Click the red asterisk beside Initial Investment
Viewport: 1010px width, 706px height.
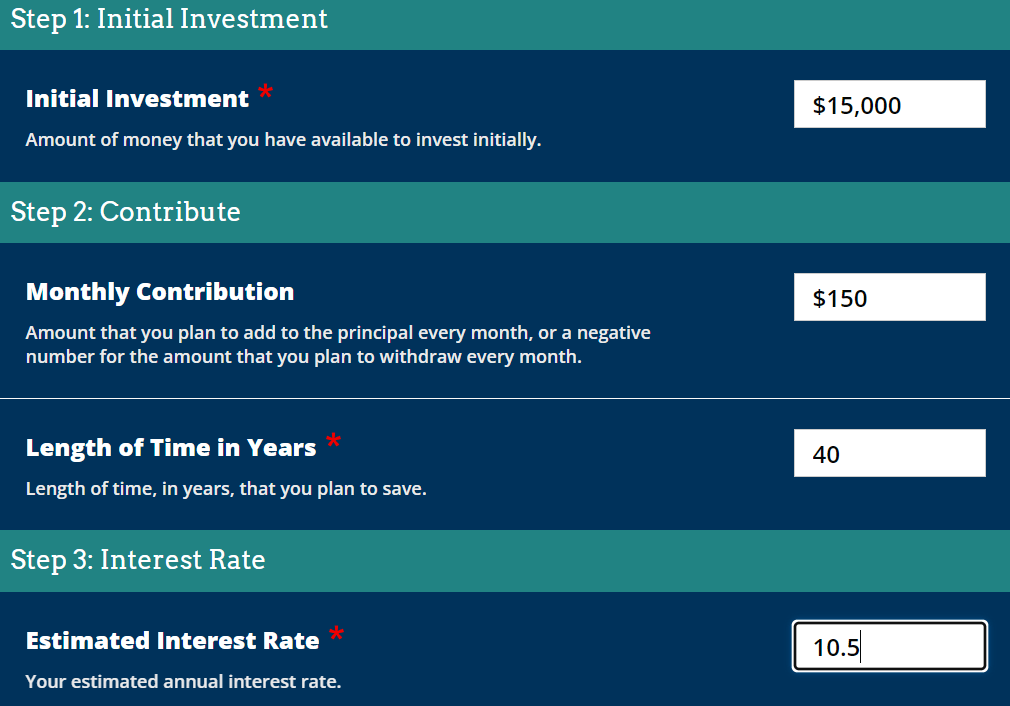(x=265, y=93)
